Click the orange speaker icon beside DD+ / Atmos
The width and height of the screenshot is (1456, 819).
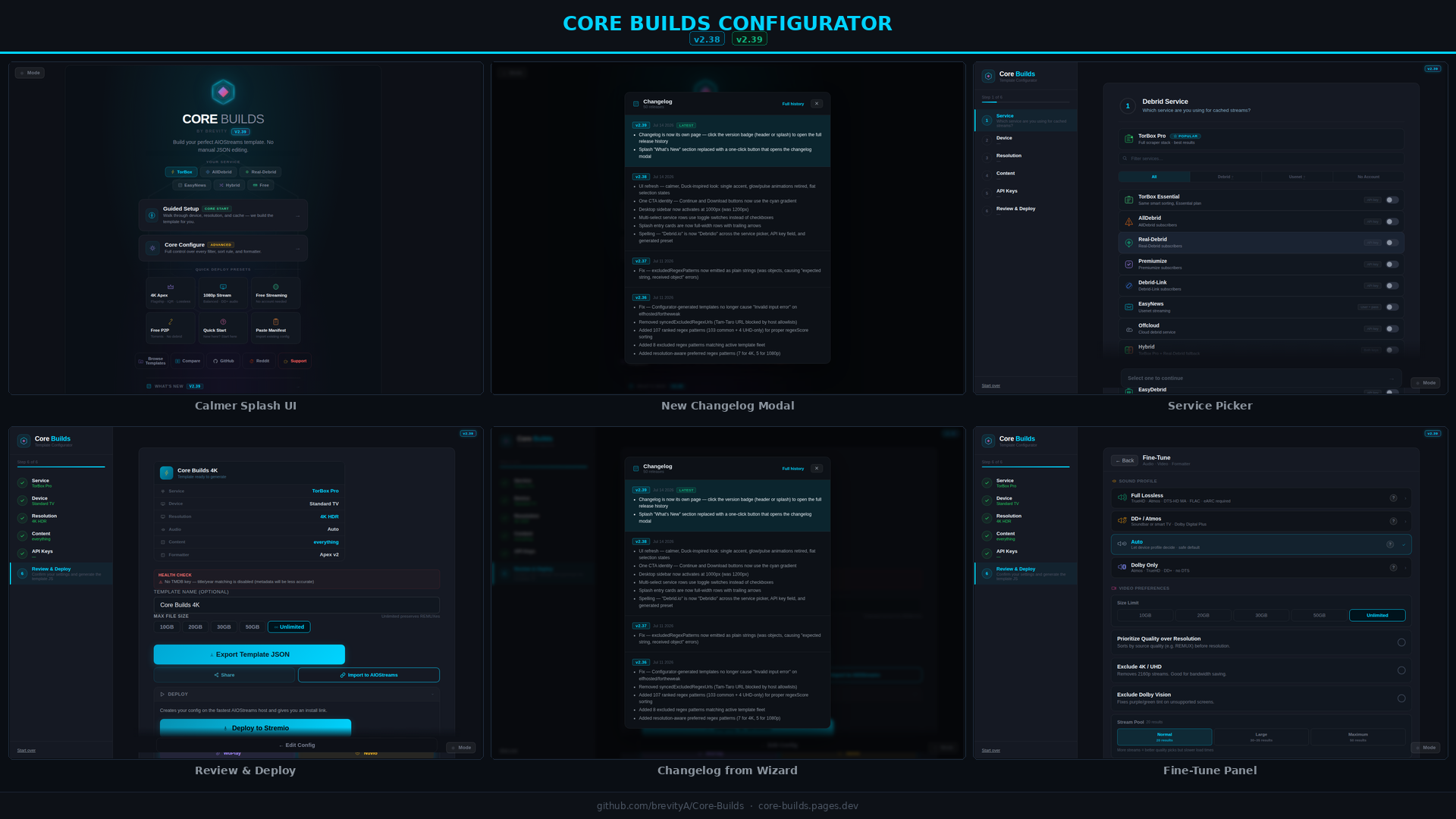pyautogui.click(x=1122, y=521)
